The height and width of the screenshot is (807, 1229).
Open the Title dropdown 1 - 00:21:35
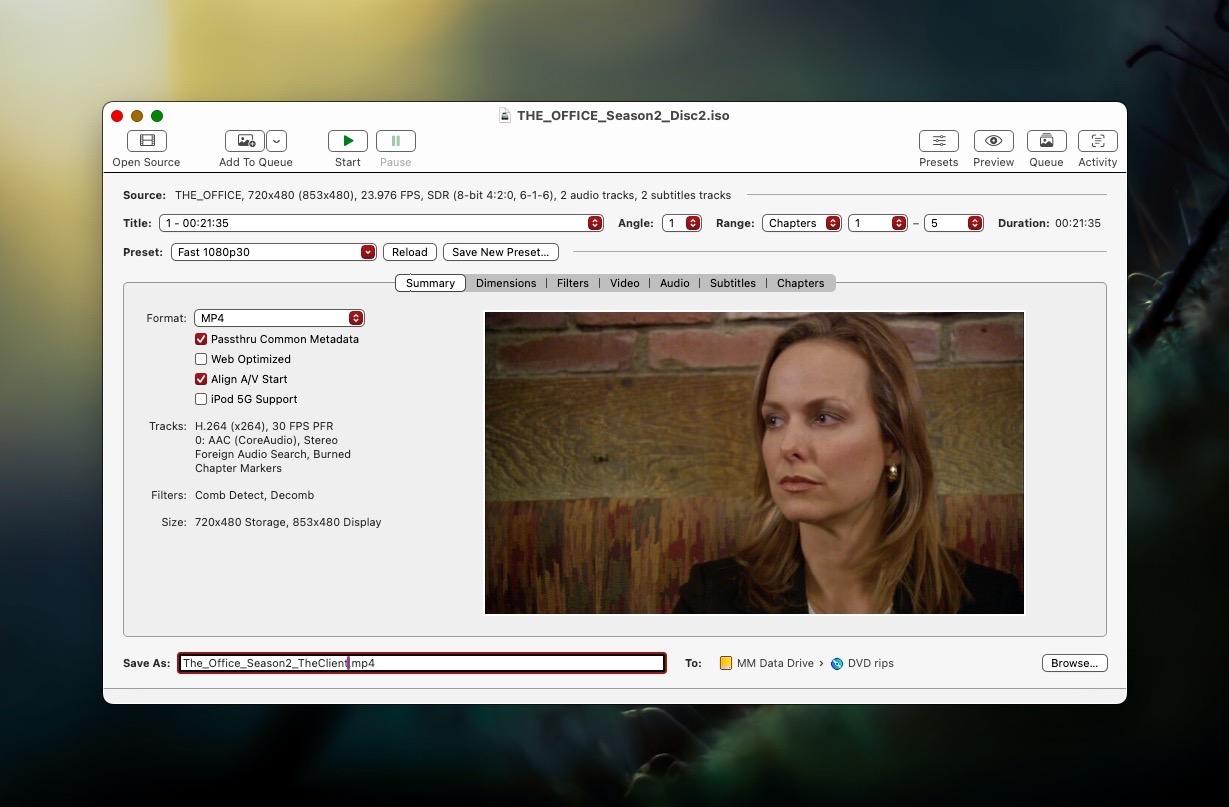click(381, 223)
